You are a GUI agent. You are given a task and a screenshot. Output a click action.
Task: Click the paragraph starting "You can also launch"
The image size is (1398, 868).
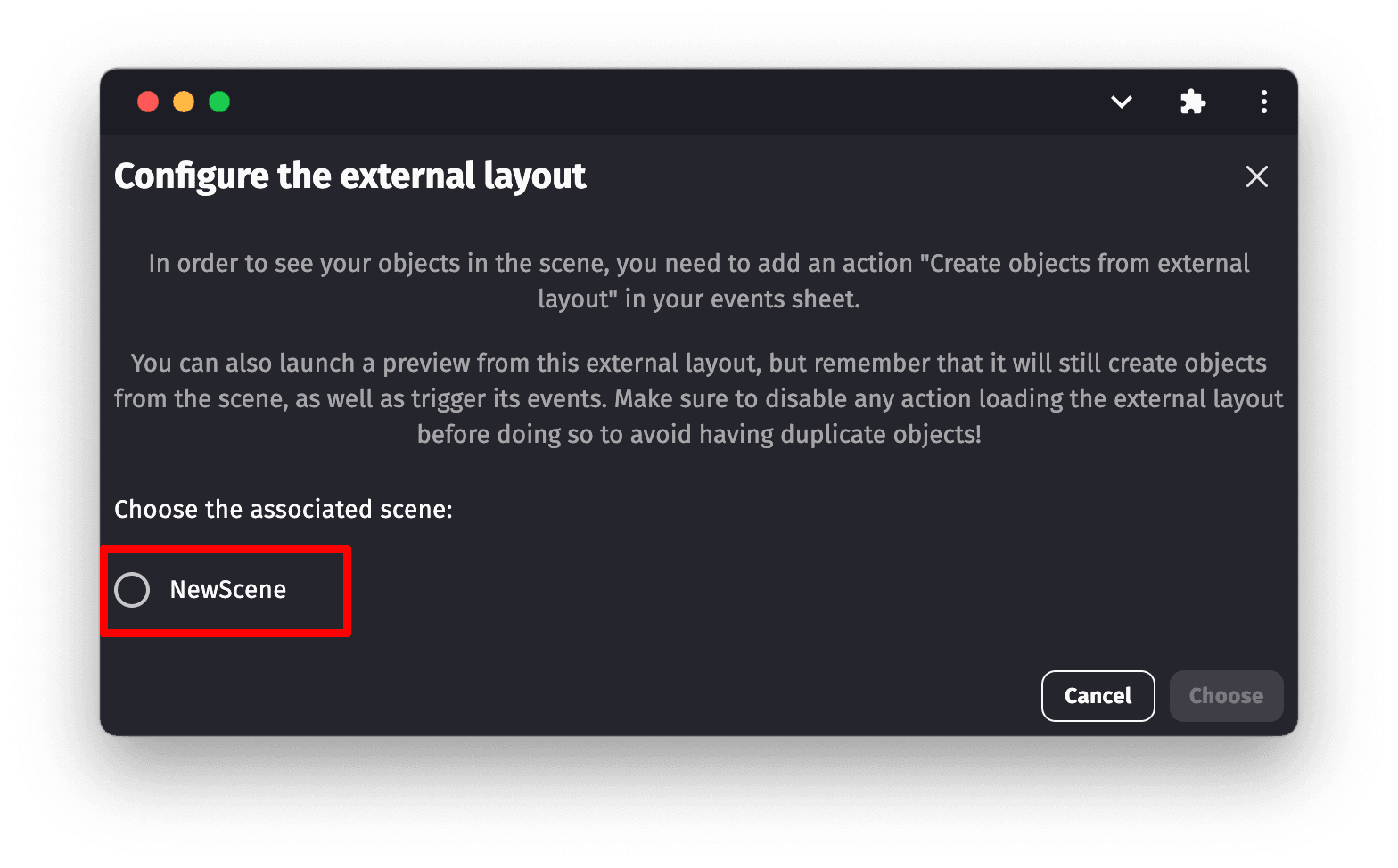(x=698, y=398)
